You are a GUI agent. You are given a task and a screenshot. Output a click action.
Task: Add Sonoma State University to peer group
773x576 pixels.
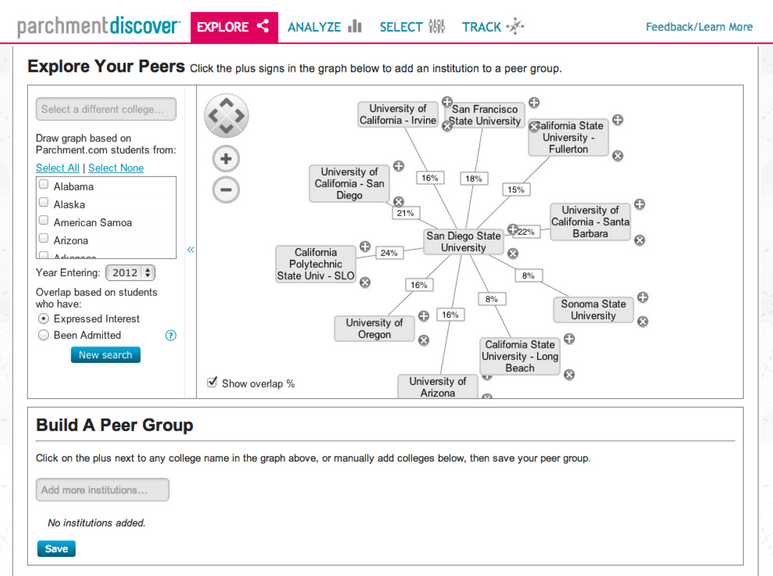[642, 297]
